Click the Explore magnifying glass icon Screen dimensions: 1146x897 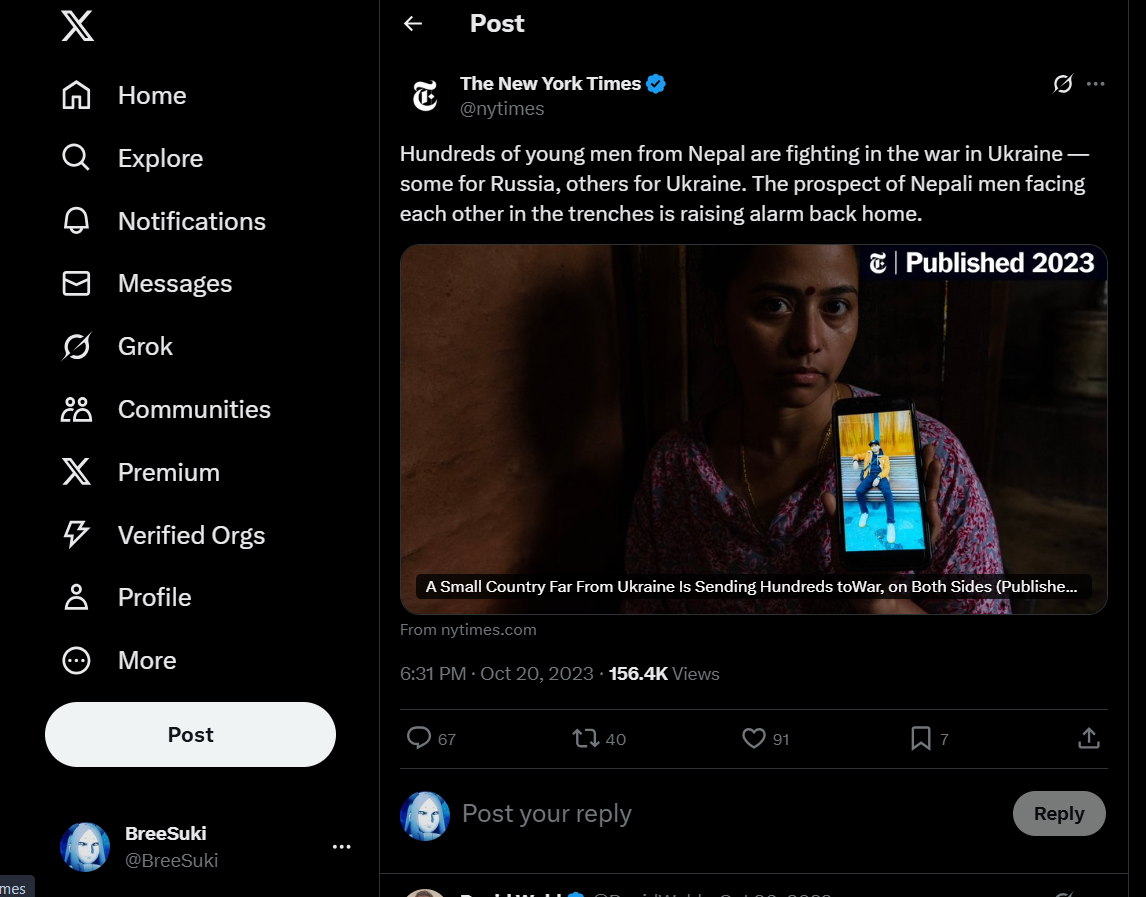coord(76,158)
